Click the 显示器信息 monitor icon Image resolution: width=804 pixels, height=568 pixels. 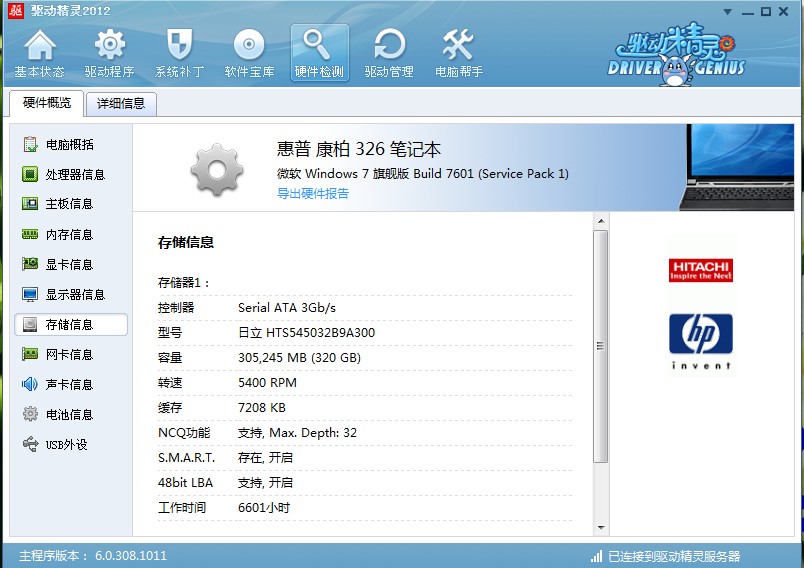pyautogui.click(x=30, y=294)
